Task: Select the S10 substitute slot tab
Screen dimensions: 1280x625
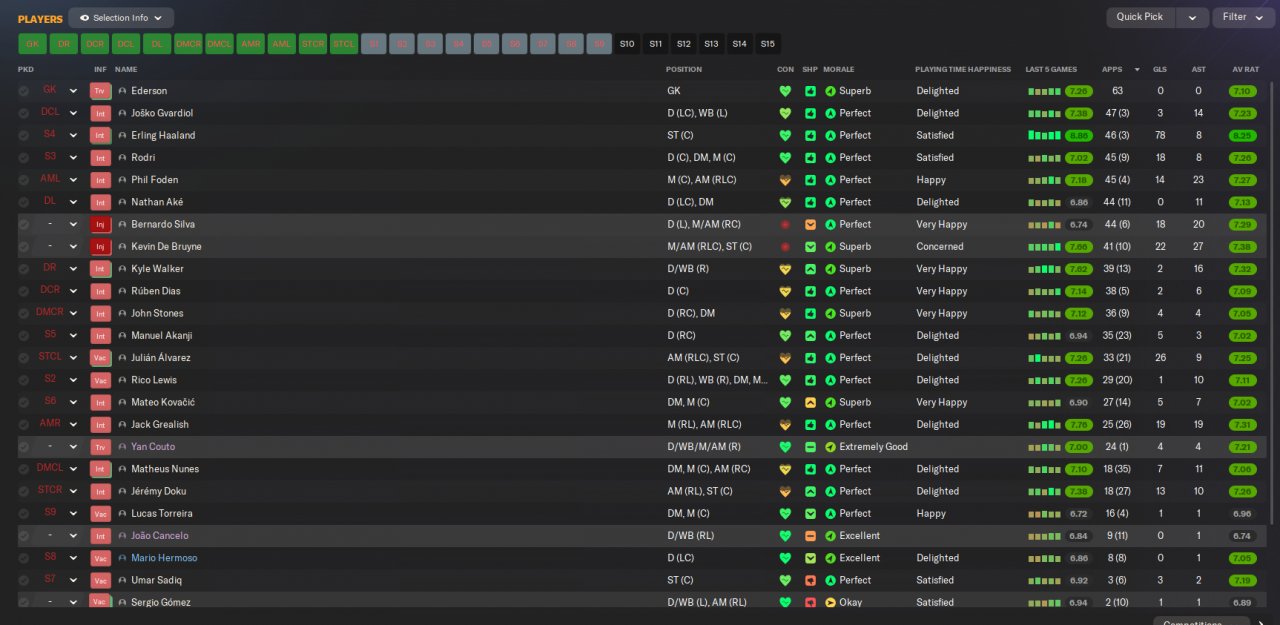Action: (x=627, y=44)
